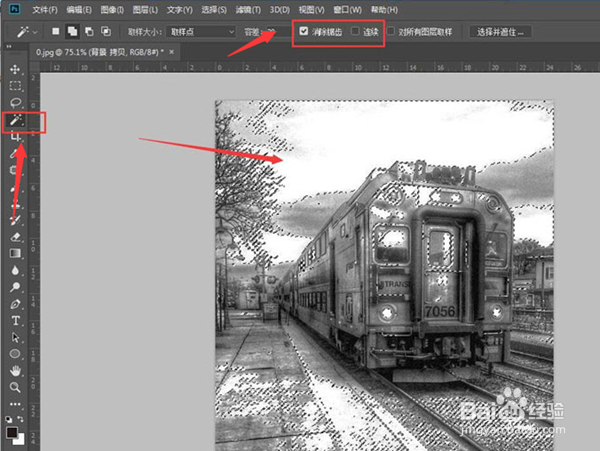This screenshot has width=600, height=451.
Task: Select the Pen tool
Action: coord(15,304)
